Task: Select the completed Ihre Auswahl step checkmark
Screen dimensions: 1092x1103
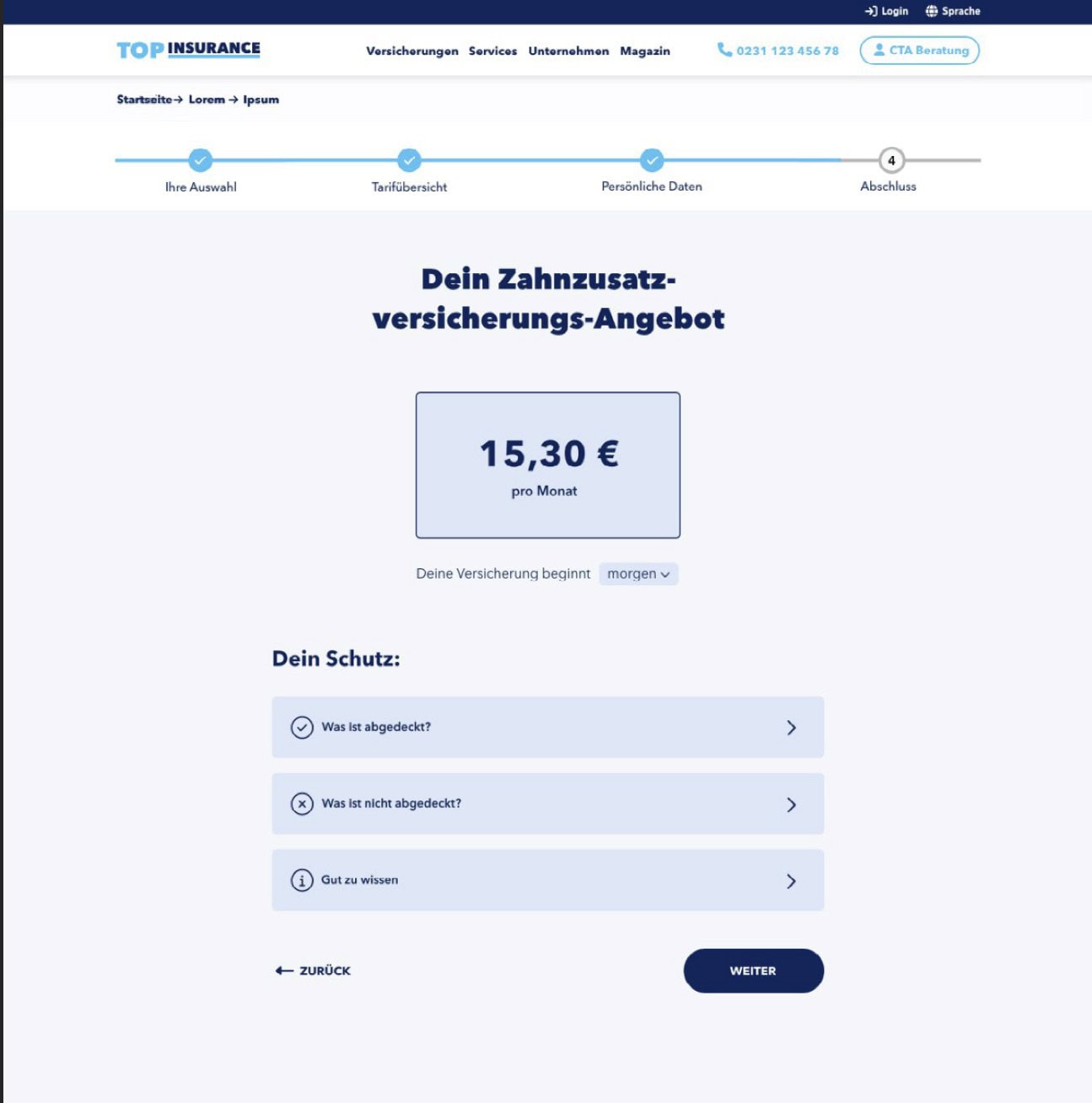Action: pyautogui.click(x=200, y=159)
